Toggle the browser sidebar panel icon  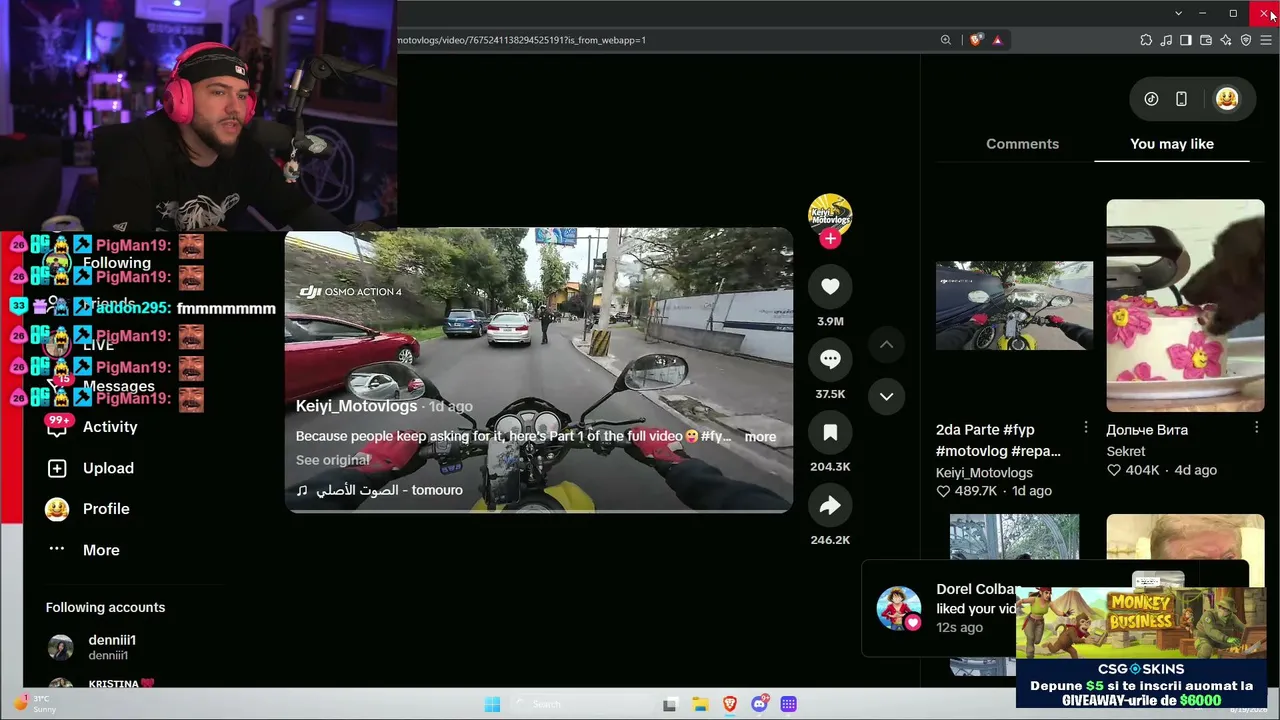[x=1186, y=40]
